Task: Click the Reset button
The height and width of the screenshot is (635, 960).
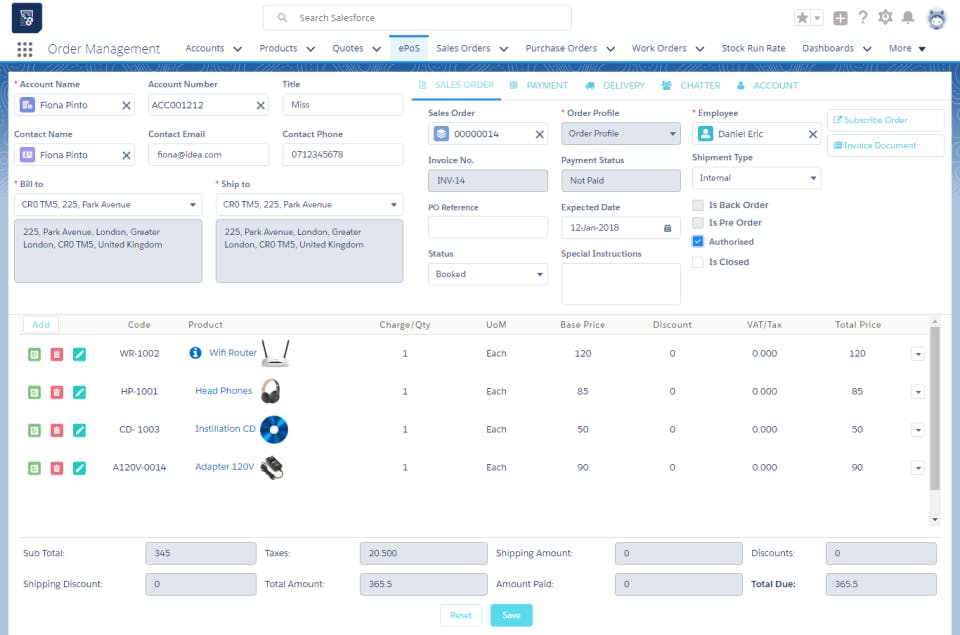Action: tap(460, 615)
